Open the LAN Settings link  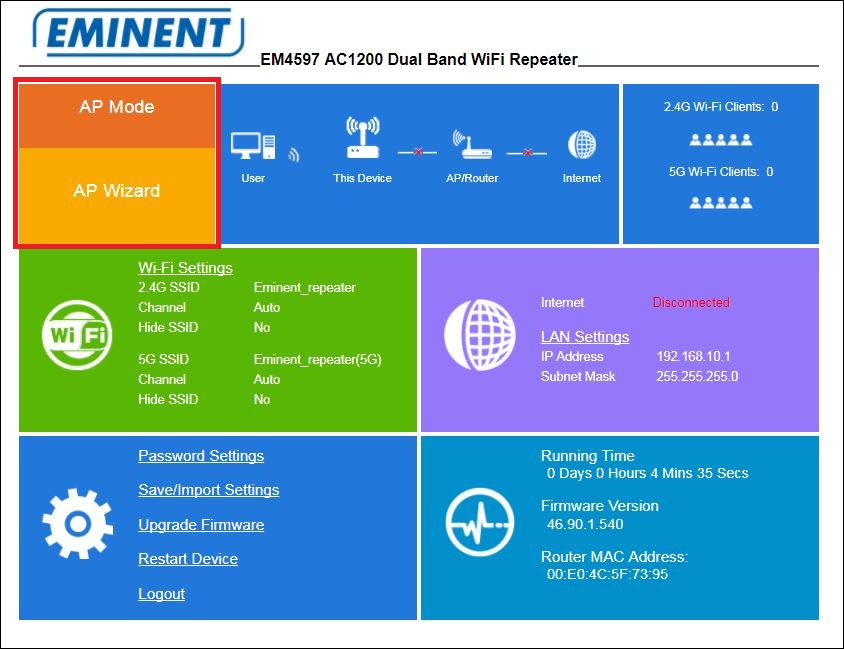[585, 336]
